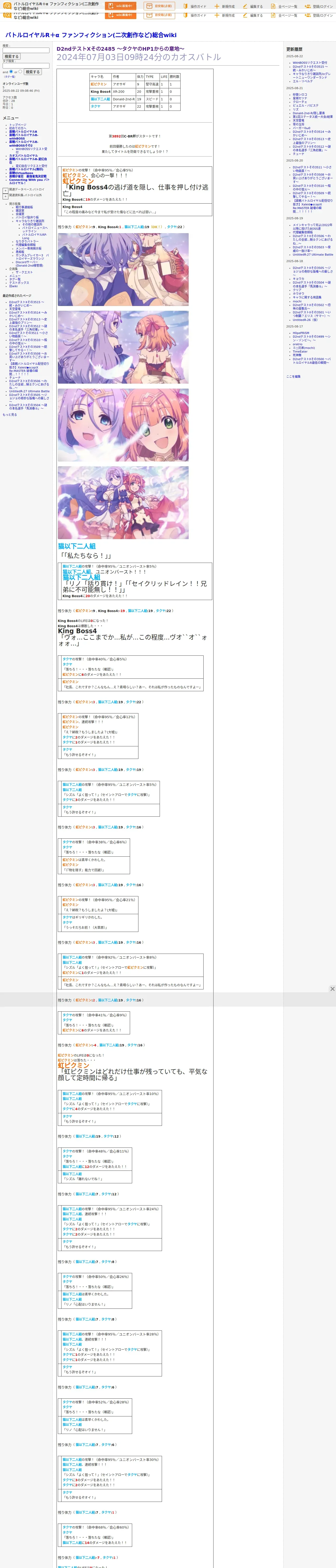Open H0pePRiSM in update history
The image size is (336, 1568).
[301, 333]
